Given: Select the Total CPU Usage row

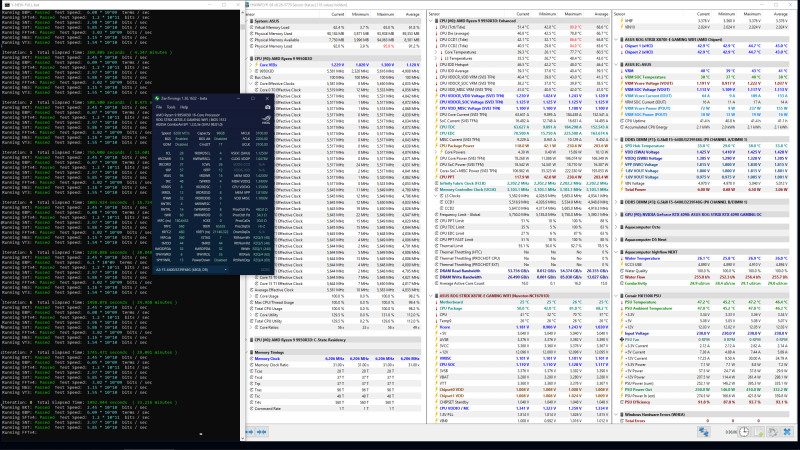Looking at the screenshot, I should [x=334, y=308].
